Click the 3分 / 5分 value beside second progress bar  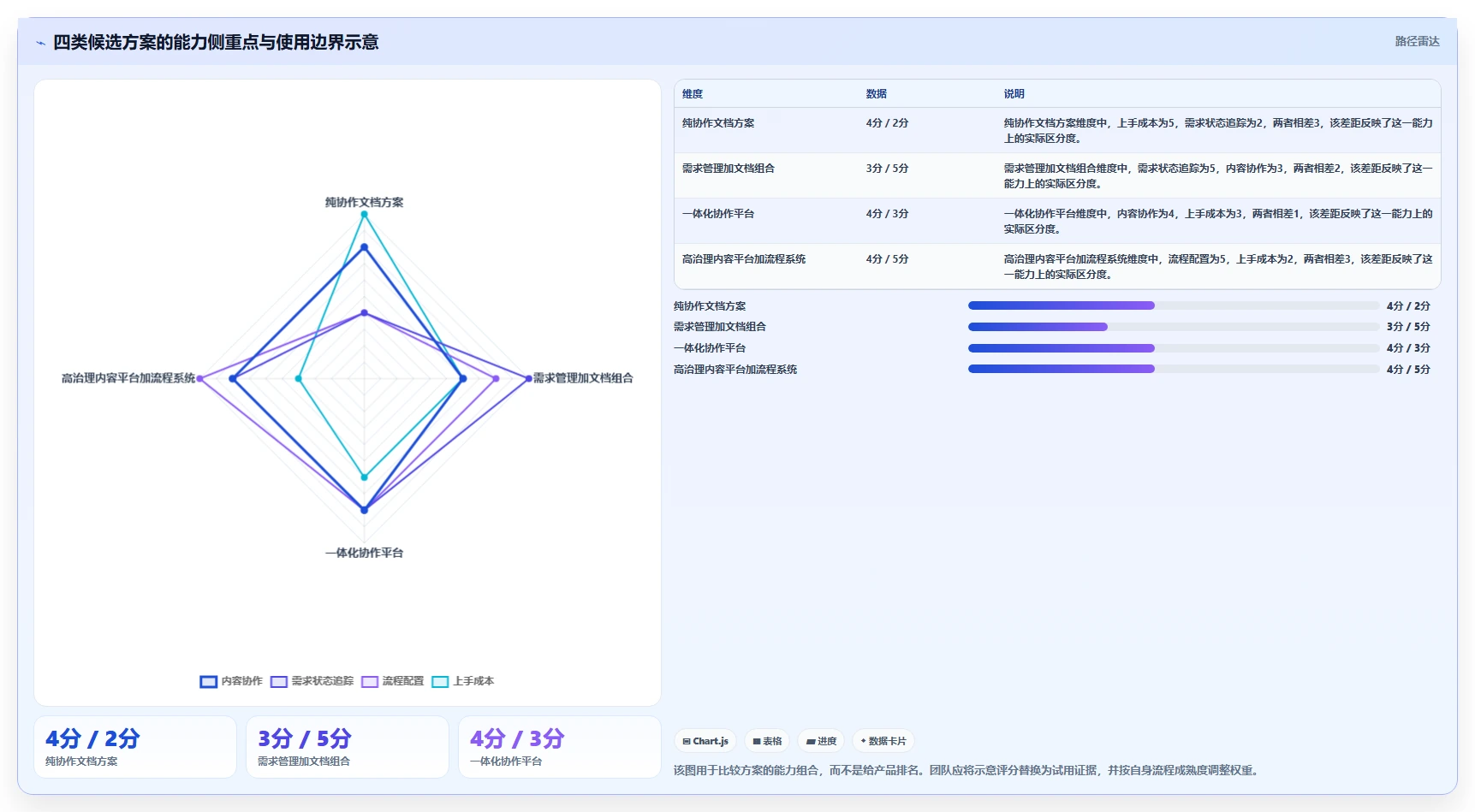pyautogui.click(x=1408, y=327)
